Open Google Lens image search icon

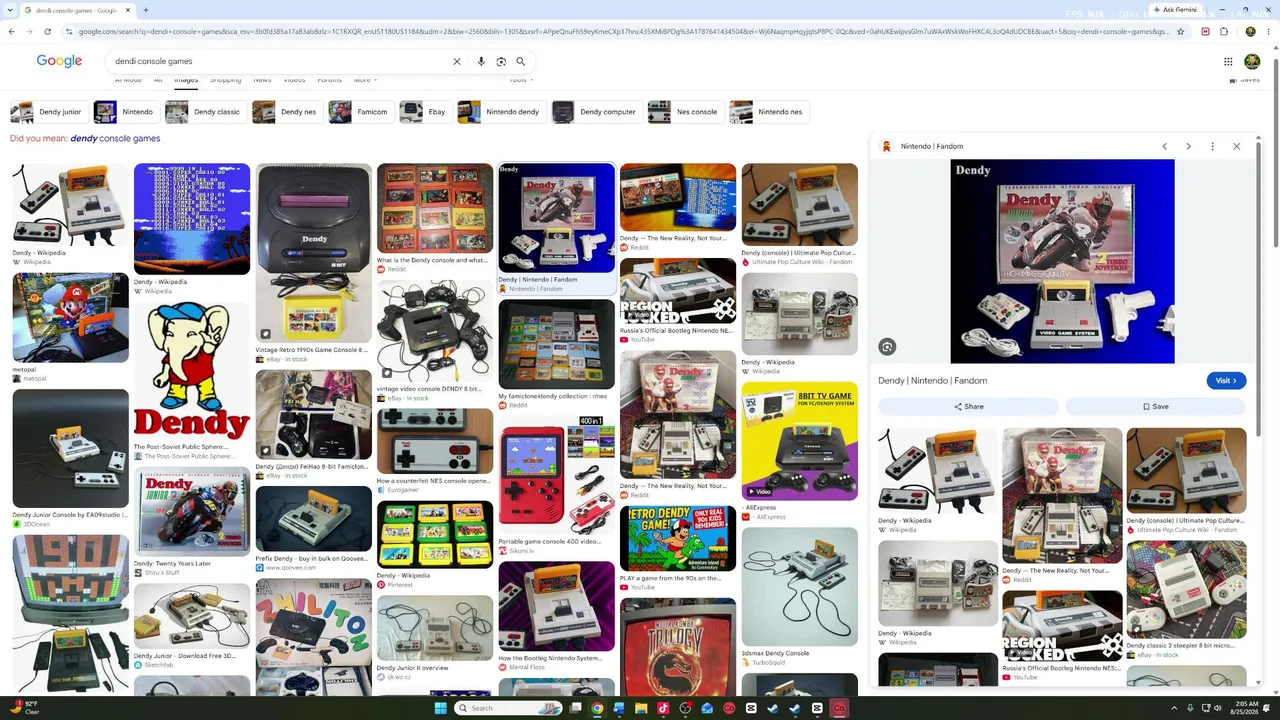pyautogui.click(x=501, y=61)
